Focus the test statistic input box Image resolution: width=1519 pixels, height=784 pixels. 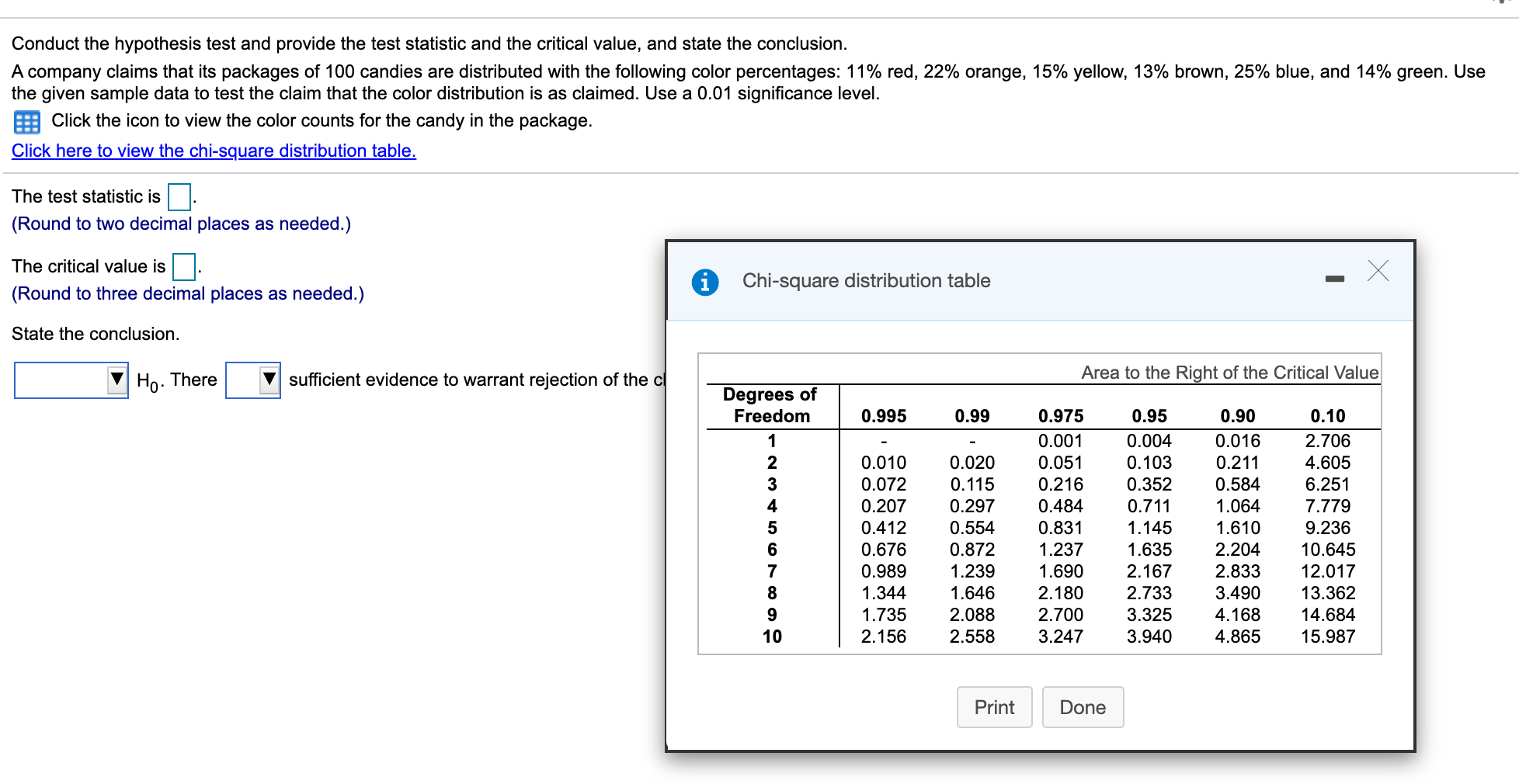pos(179,197)
